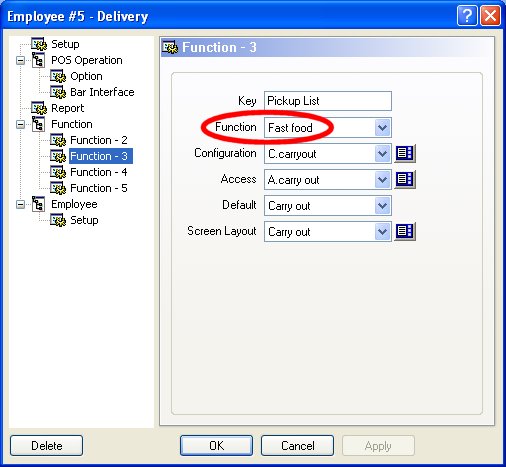Click the Bar Interface settings icon
This screenshot has width=506, height=467.
[x=58, y=92]
